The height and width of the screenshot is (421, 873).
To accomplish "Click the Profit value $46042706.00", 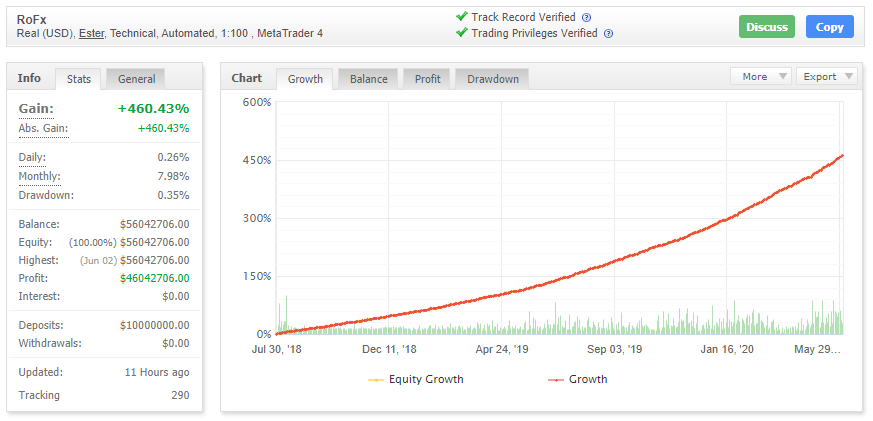I will pyautogui.click(x=154, y=278).
